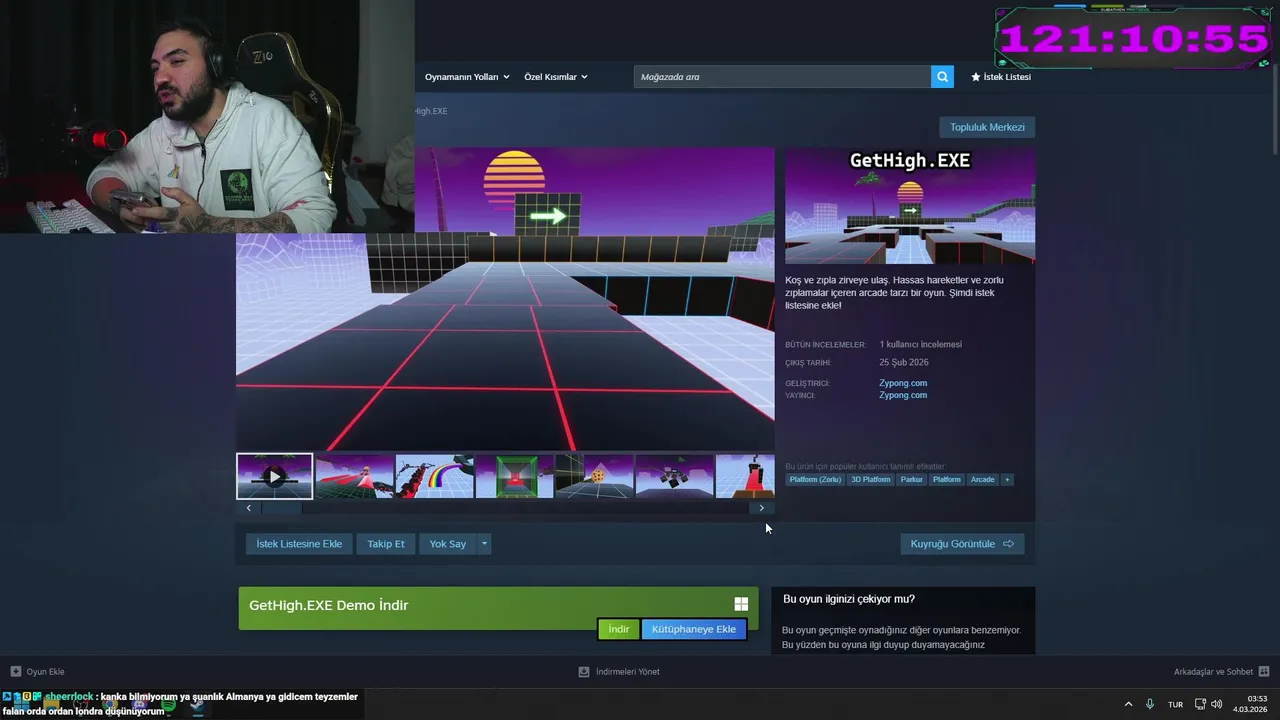This screenshot has width=1280, height=720.
Task: Click the volume speaker tray icon
Action: 1217,704
